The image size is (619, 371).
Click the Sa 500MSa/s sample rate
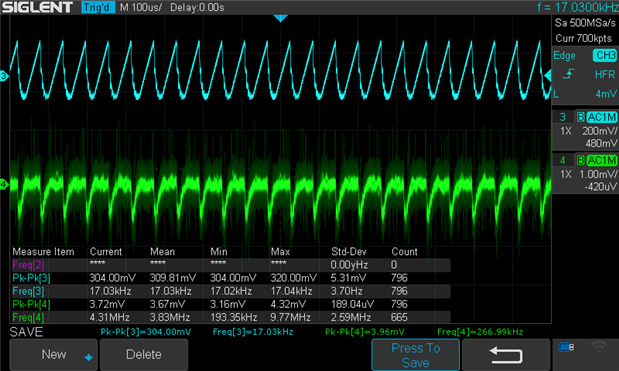point(585,23)
